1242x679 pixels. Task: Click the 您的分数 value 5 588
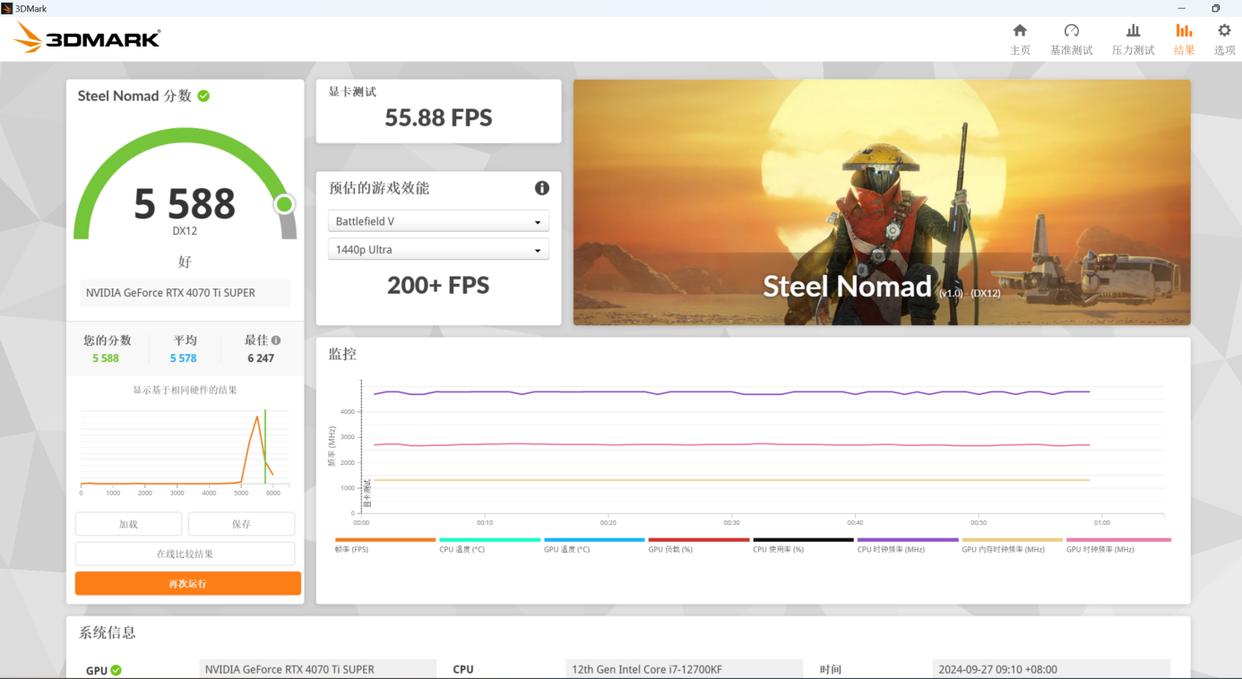[x=105, y=358]
